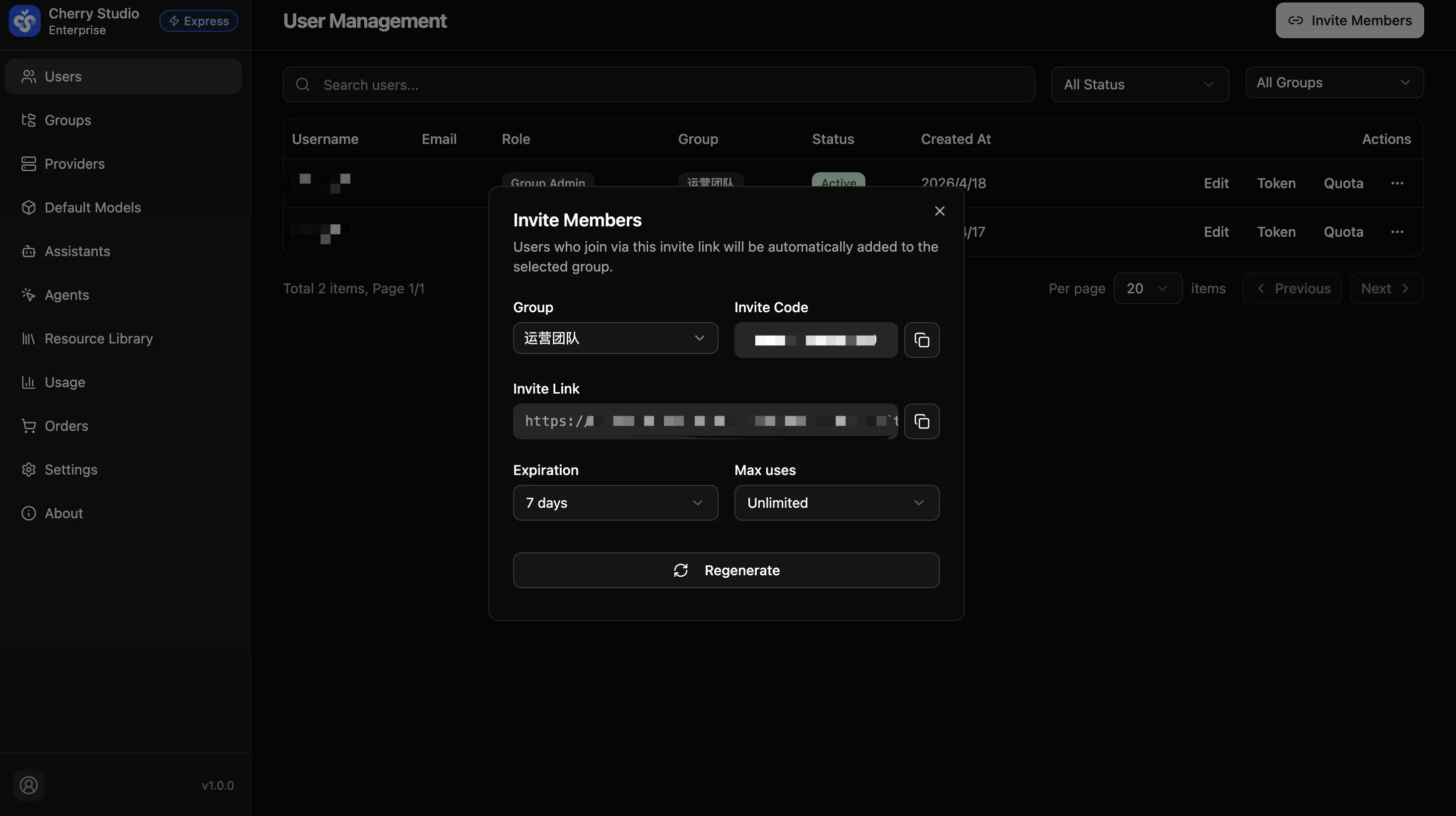1456x816 pixels.
Task: Click the Invite Link text field
Action: (x=705, y=421)
